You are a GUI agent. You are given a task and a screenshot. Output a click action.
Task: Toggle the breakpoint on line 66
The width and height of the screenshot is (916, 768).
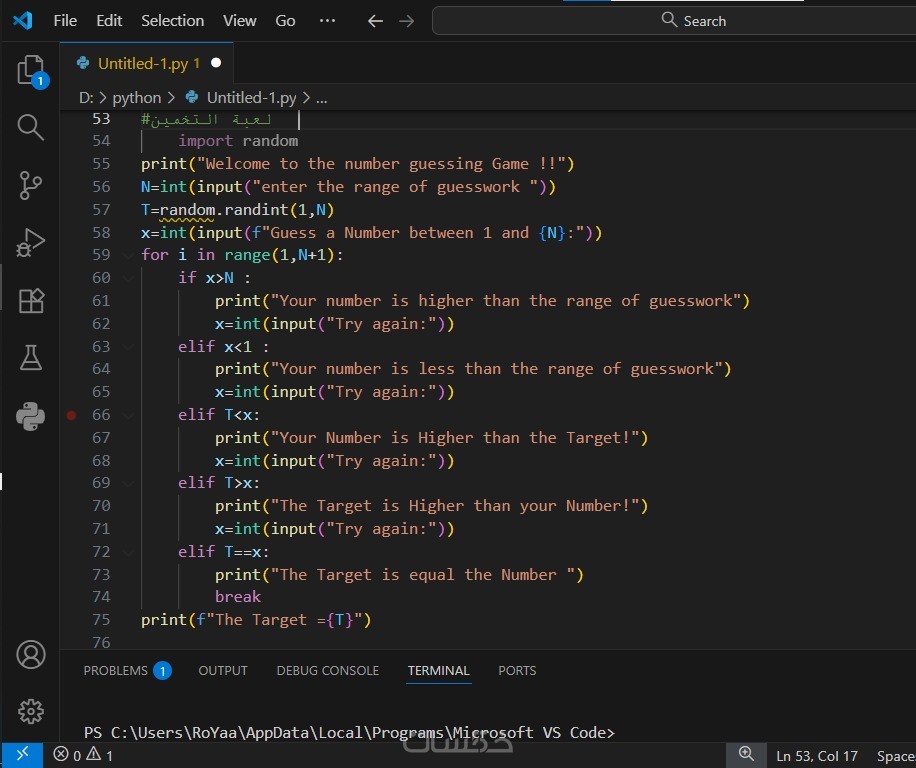[72, 415]
